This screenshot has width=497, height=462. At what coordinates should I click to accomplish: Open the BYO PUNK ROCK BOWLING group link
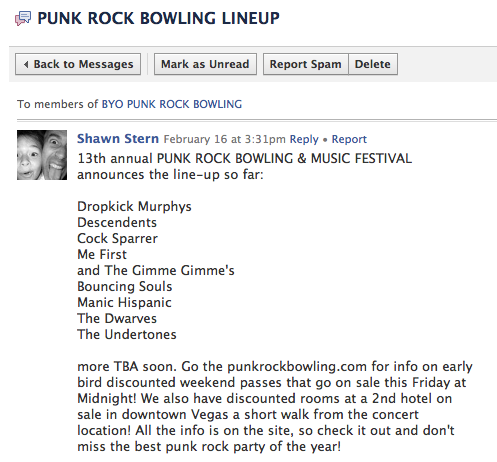(172, 104)
